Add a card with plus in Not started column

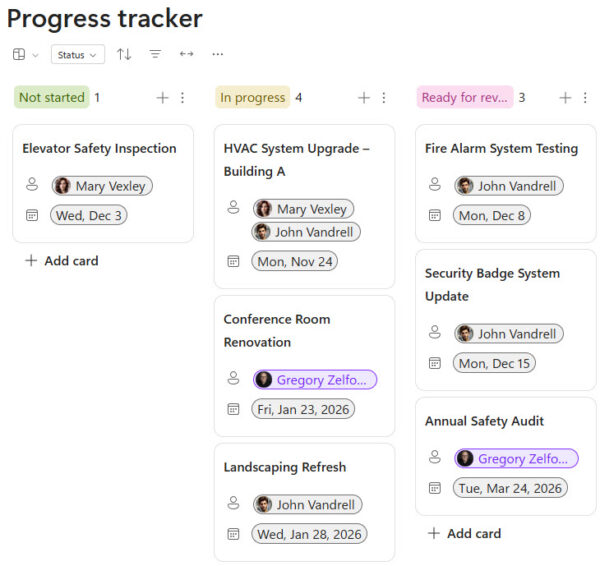(x=163, y=98)
